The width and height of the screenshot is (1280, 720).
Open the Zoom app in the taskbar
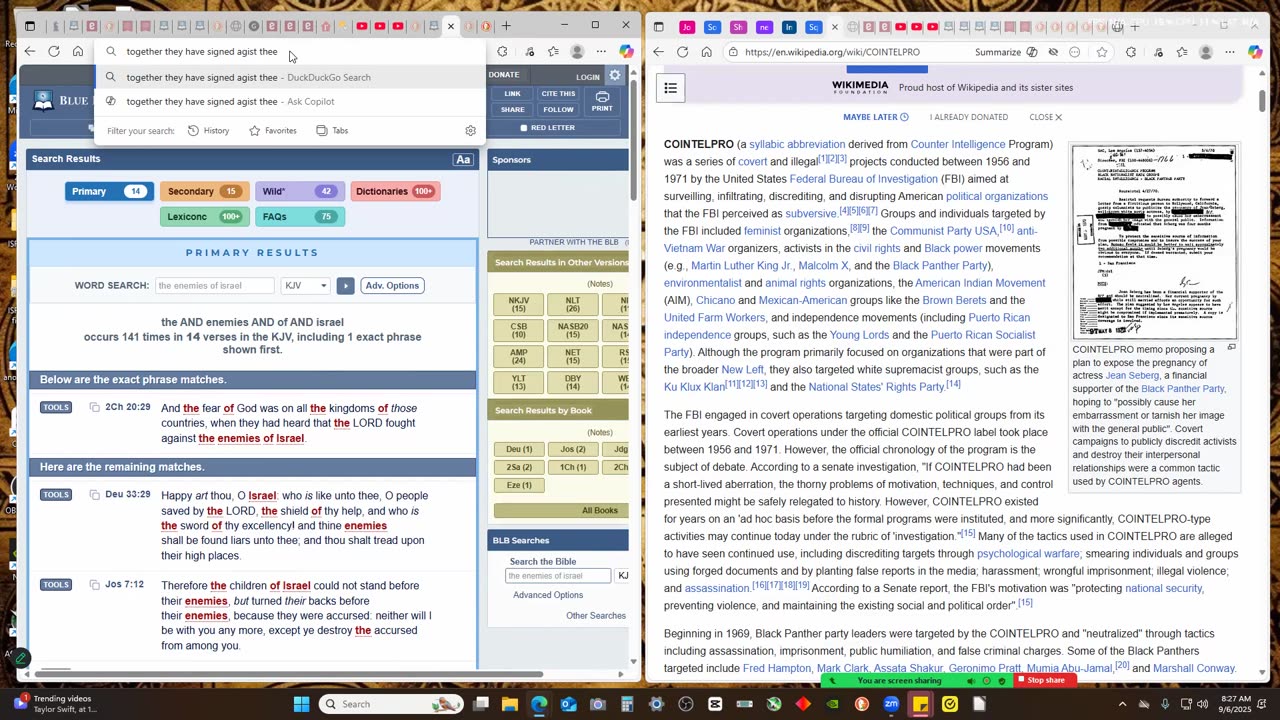pos(891,704)
